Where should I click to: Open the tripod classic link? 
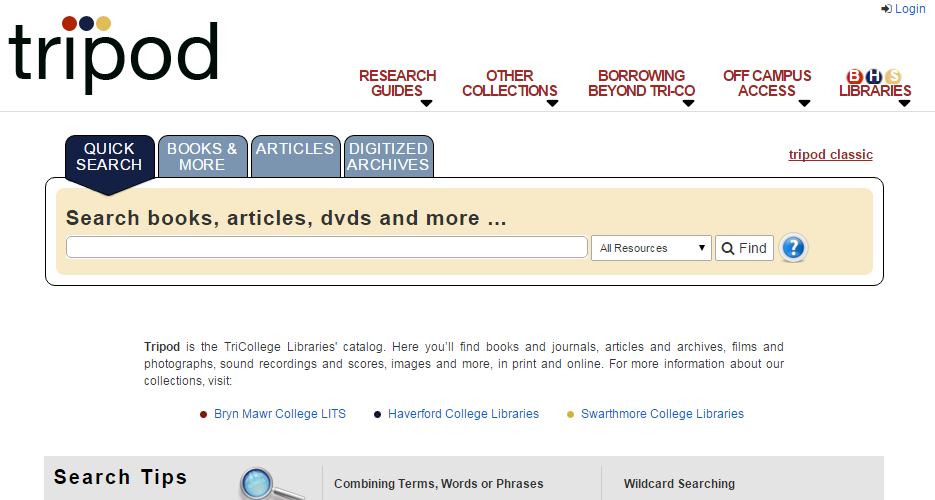click(x=830, y=154)
